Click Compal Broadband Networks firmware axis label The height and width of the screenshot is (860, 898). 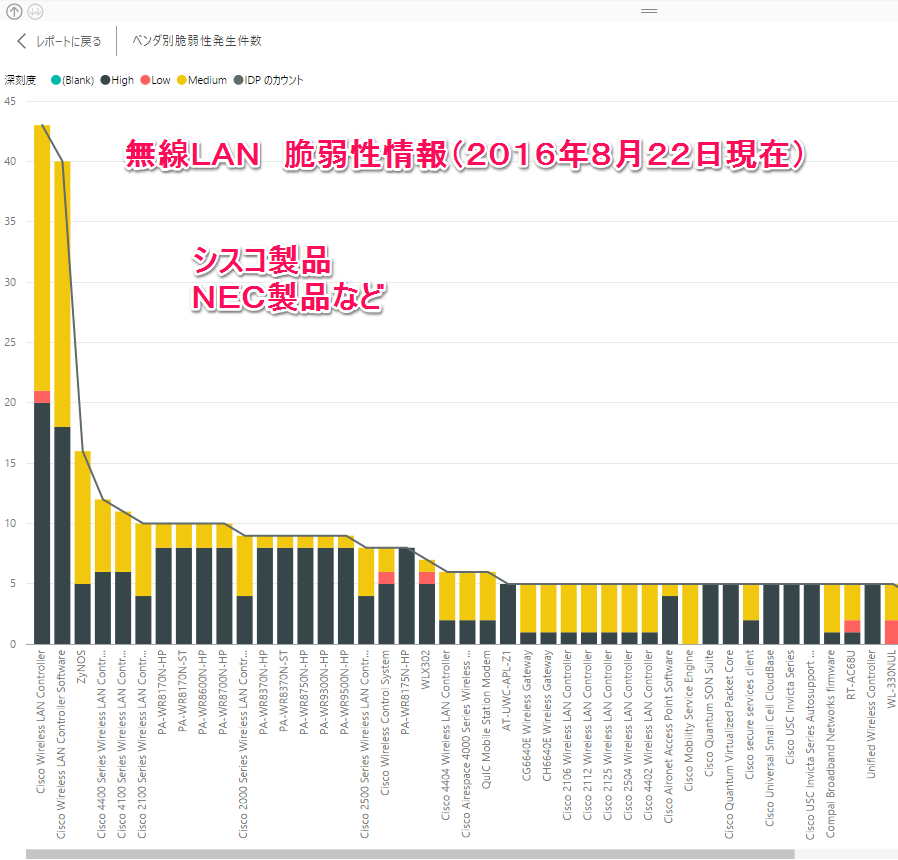[x=831, y=744]
